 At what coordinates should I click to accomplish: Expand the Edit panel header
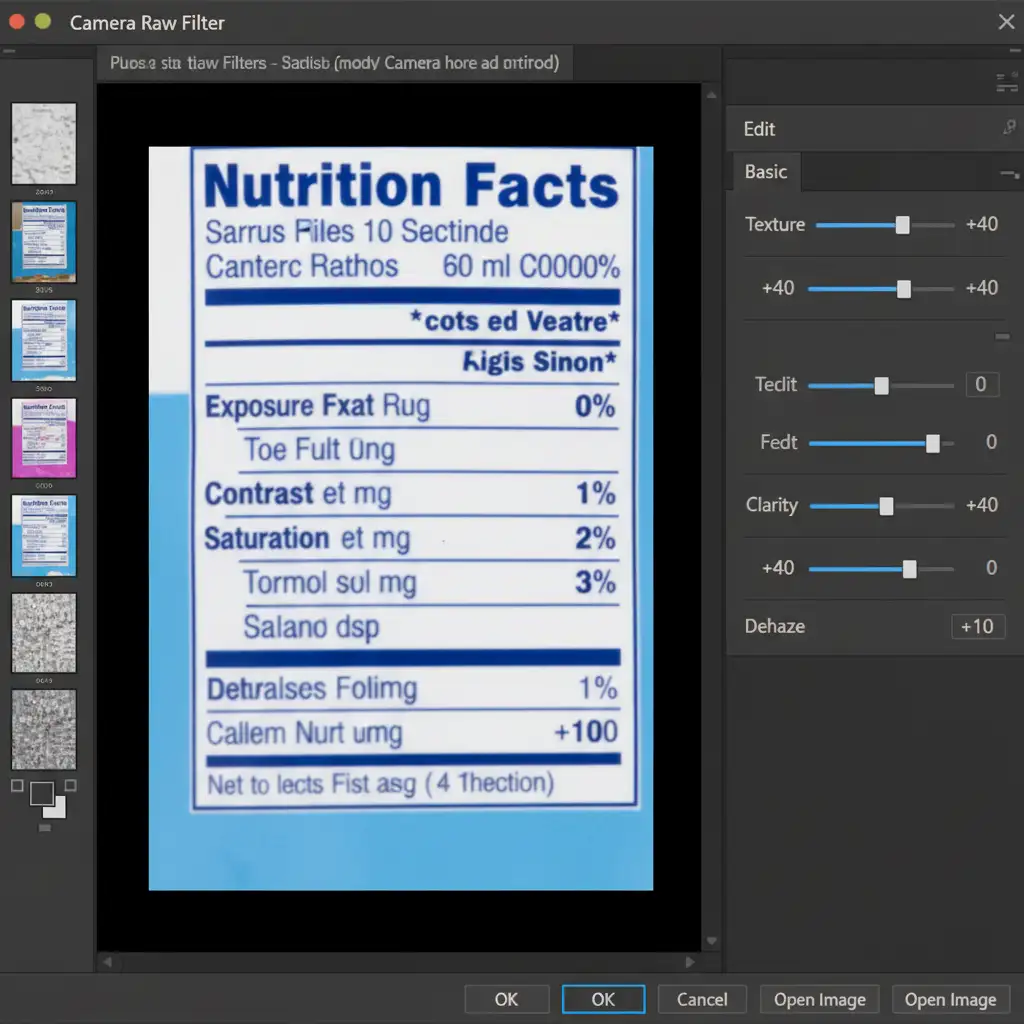(760, 129)
